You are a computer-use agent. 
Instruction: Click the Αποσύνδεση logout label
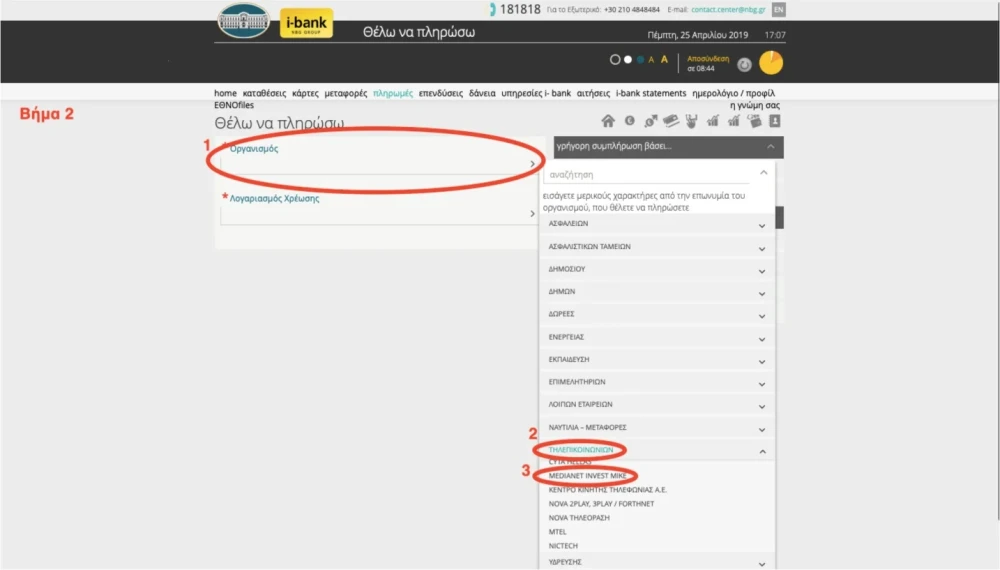click(x=708, y=59)
